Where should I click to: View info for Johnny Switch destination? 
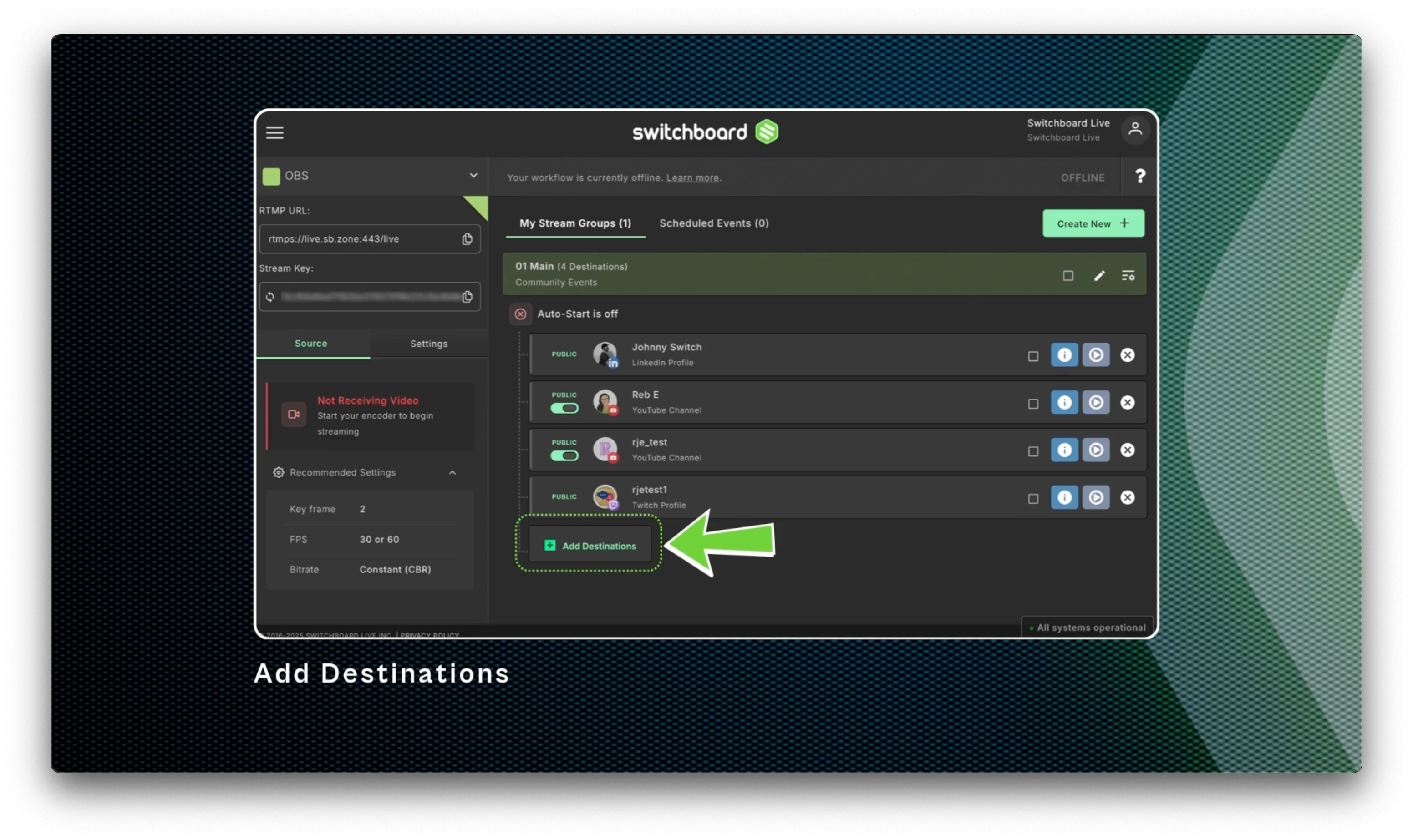pyautogui.click(x=1064, y=355)
